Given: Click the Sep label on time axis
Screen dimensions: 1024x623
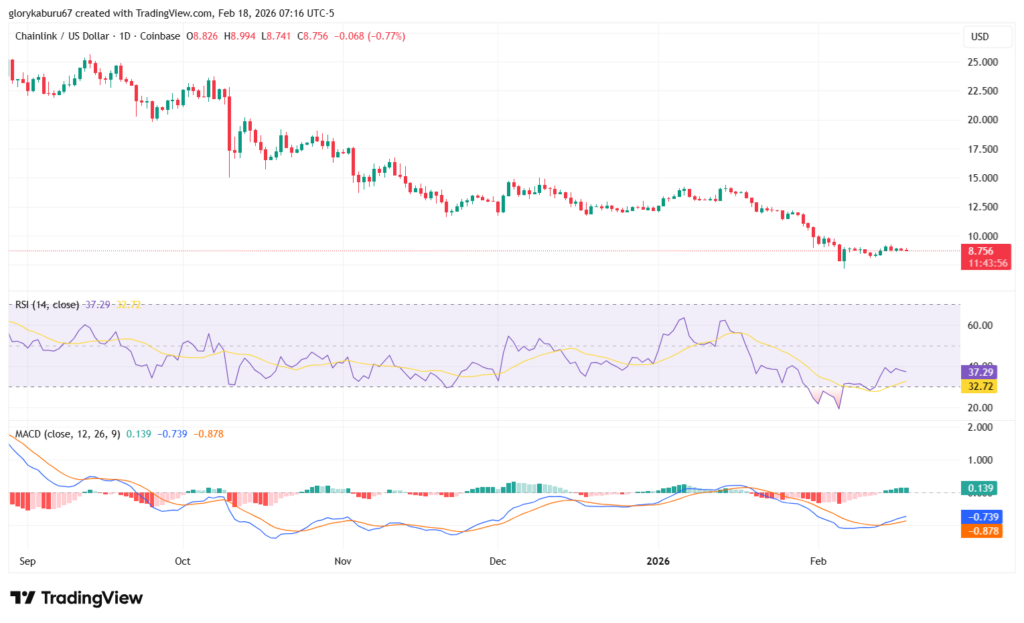Looking at the screenshot, I should click(27, 562).
